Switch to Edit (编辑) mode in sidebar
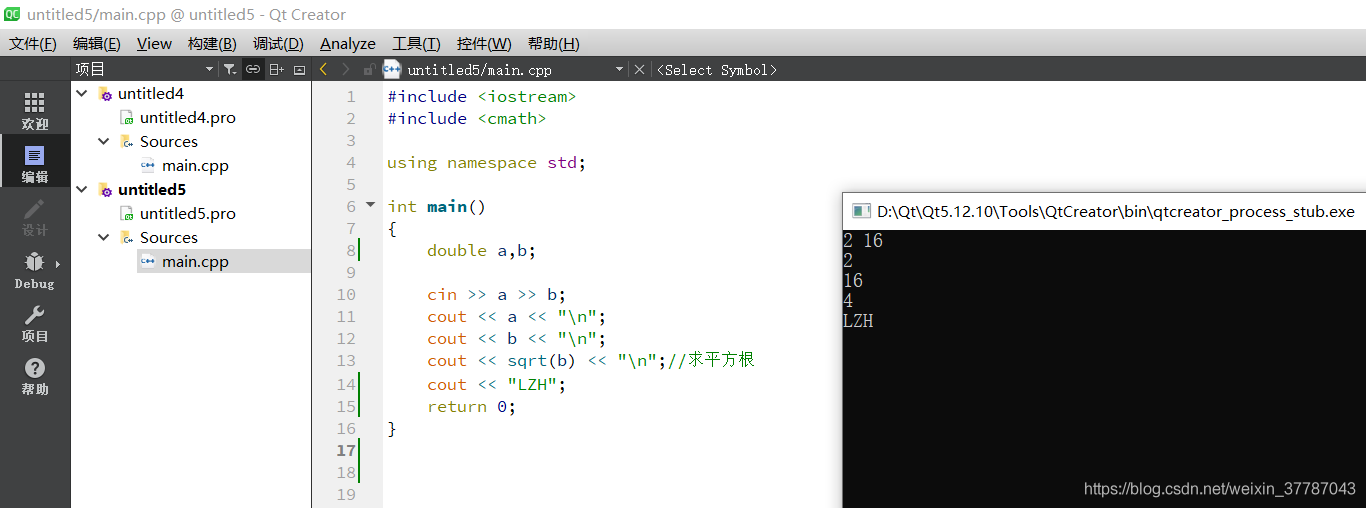The width and height of the screenshot is (1366, 508). pyautogui.click(x=35, y=163)
